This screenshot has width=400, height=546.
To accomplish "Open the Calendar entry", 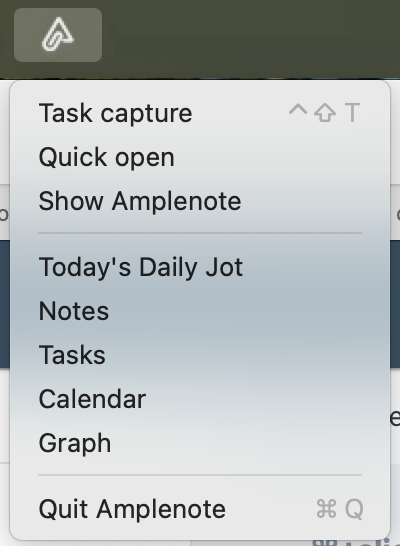I will [200, 399].
